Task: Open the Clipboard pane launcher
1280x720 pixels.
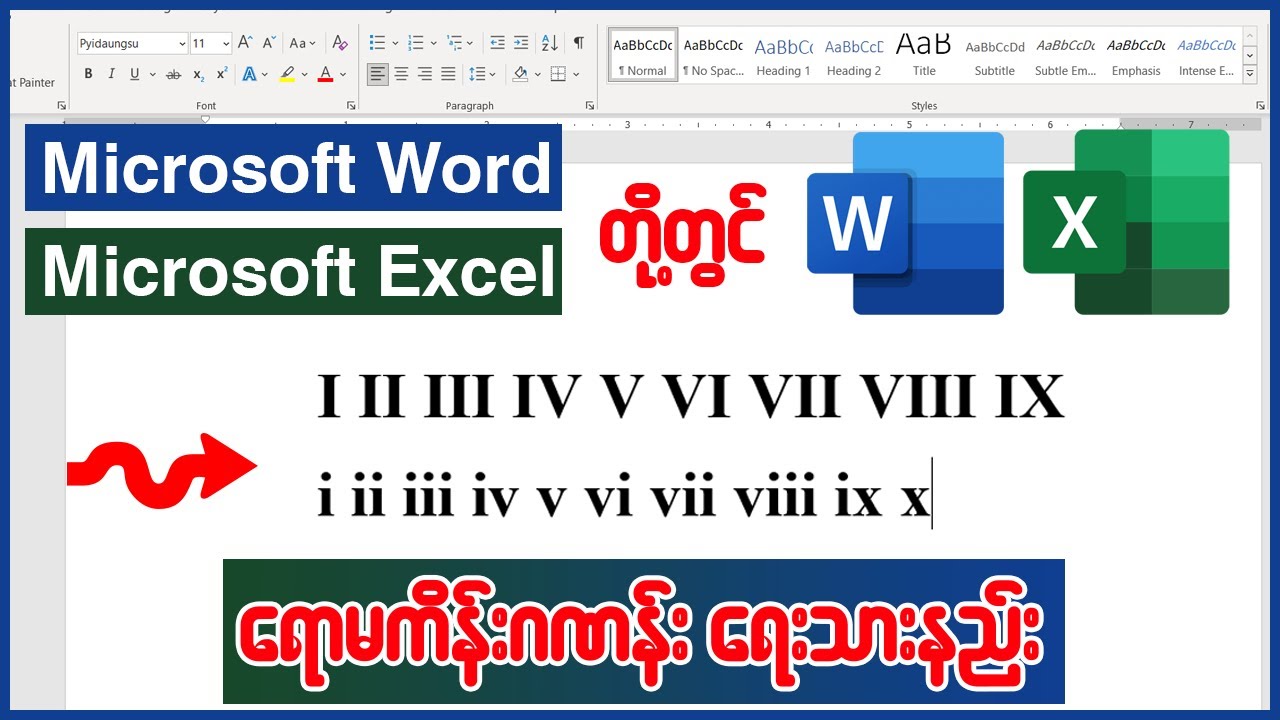Action: pos(61,105)
